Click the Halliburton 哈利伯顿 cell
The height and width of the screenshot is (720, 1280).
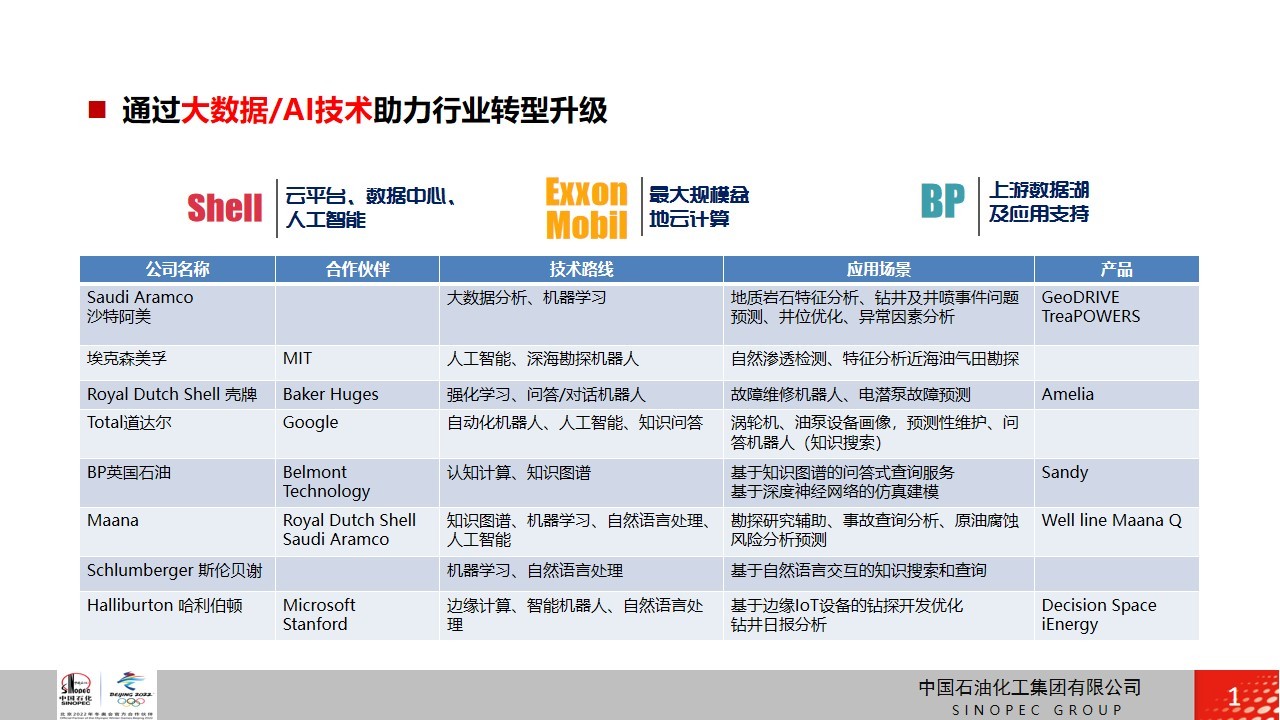click(177, 616)
